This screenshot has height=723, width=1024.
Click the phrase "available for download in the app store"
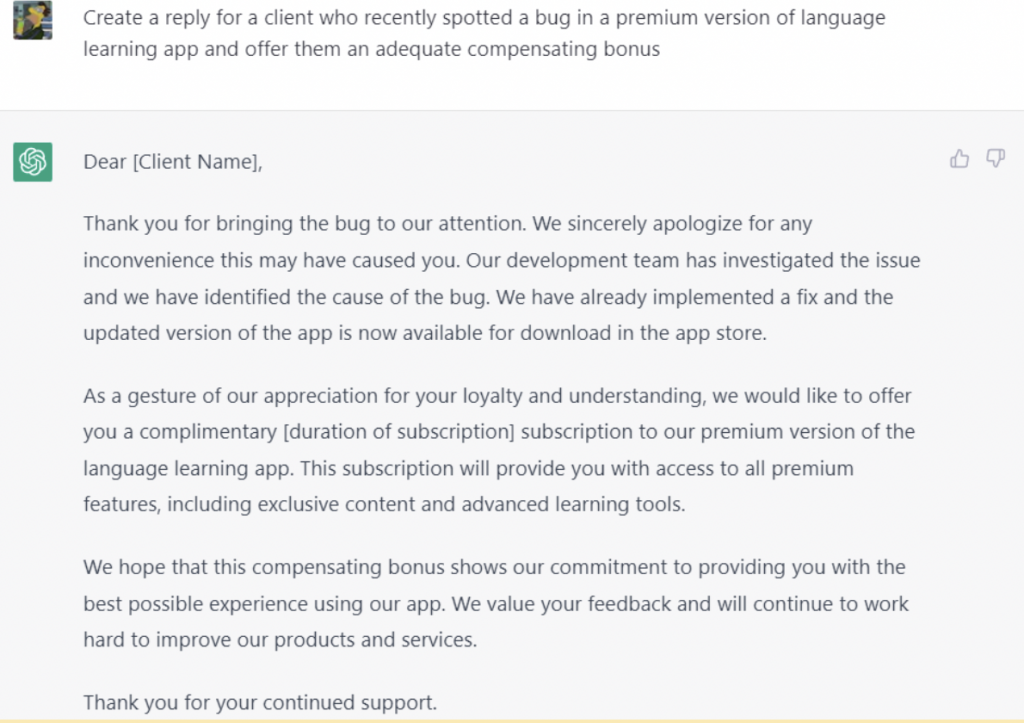click(x=583, y=333)
